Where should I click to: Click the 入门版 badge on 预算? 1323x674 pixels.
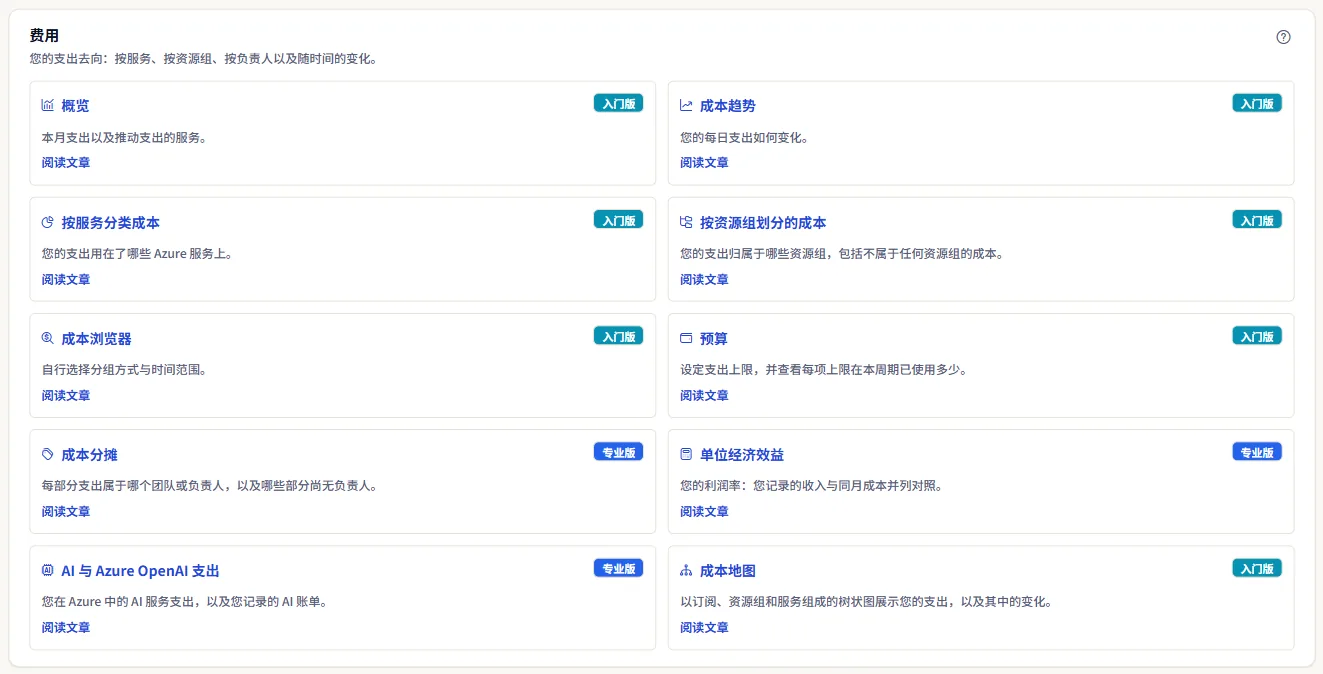coord(1257,336)
